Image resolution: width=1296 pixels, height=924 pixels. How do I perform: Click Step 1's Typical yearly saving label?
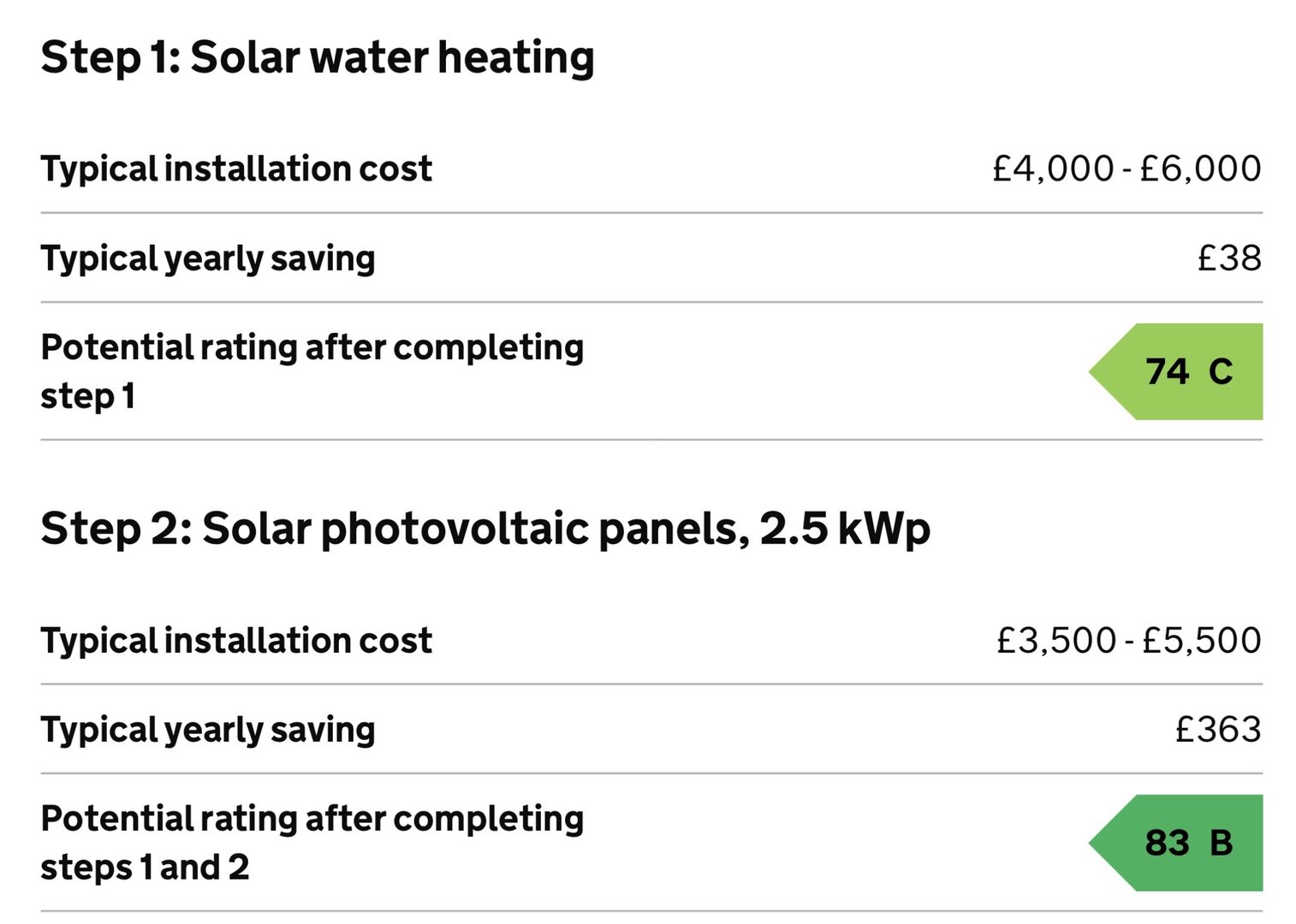coord(208,258)
